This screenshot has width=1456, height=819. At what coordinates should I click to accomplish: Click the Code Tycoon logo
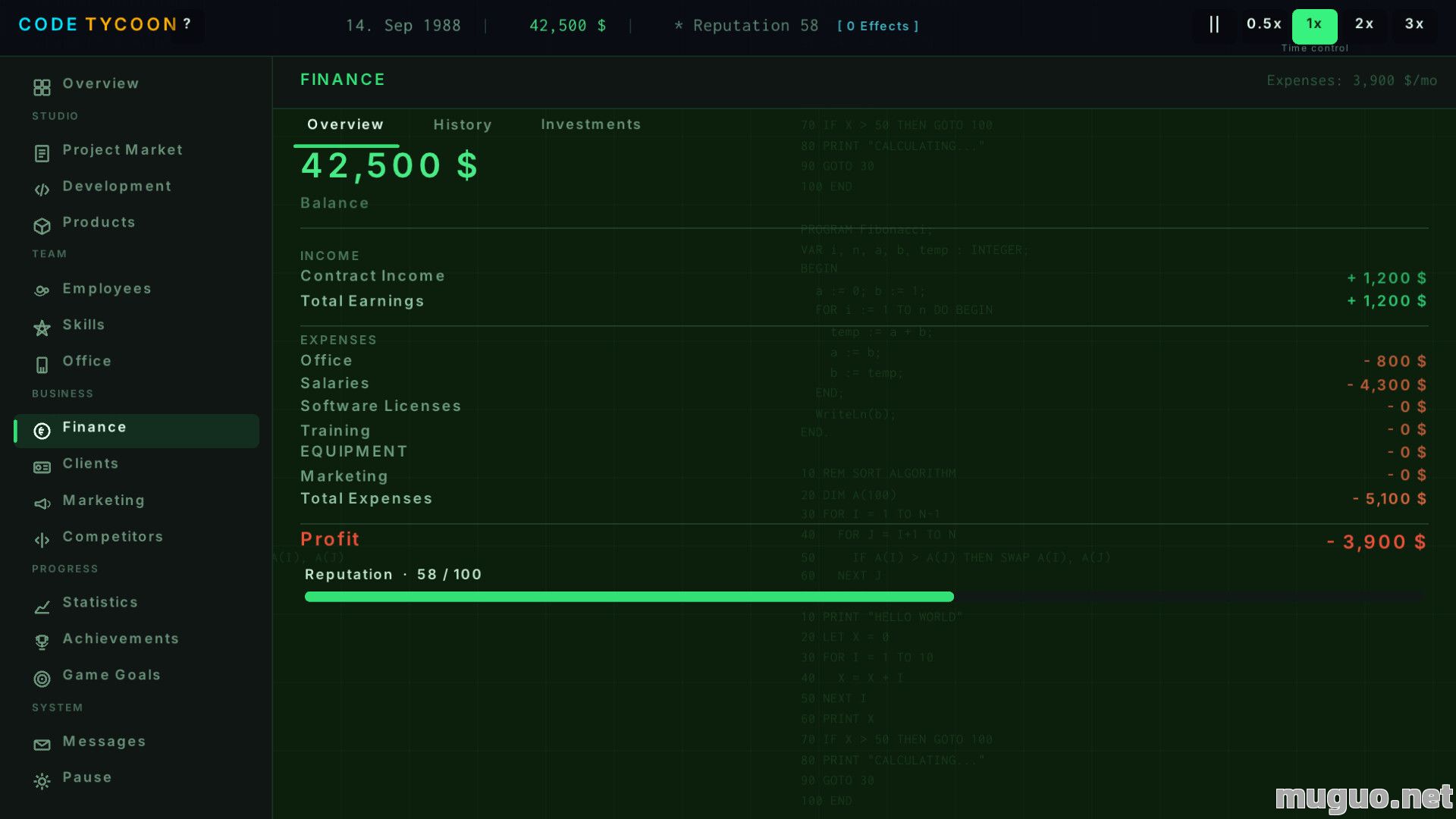point(98,25)
